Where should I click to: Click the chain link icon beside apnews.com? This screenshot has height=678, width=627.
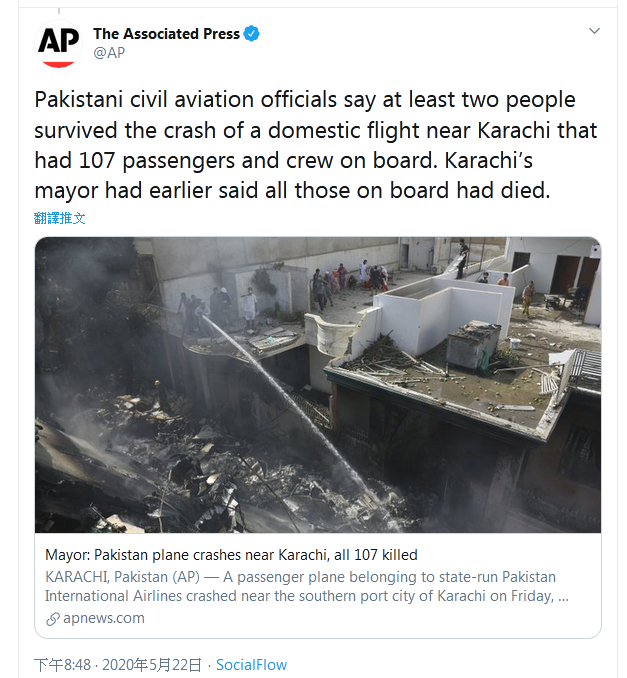[53, 619]
